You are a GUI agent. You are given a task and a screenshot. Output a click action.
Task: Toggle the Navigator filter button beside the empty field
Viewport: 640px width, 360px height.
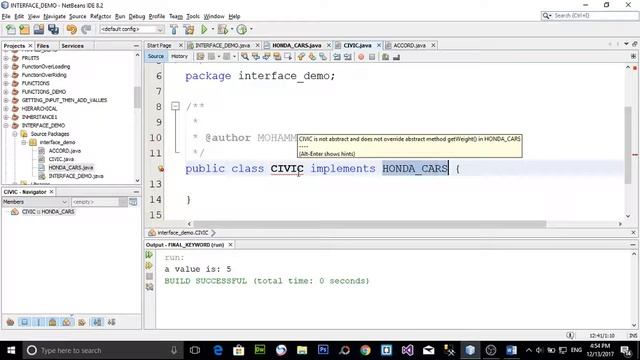(x=133, y=202)
